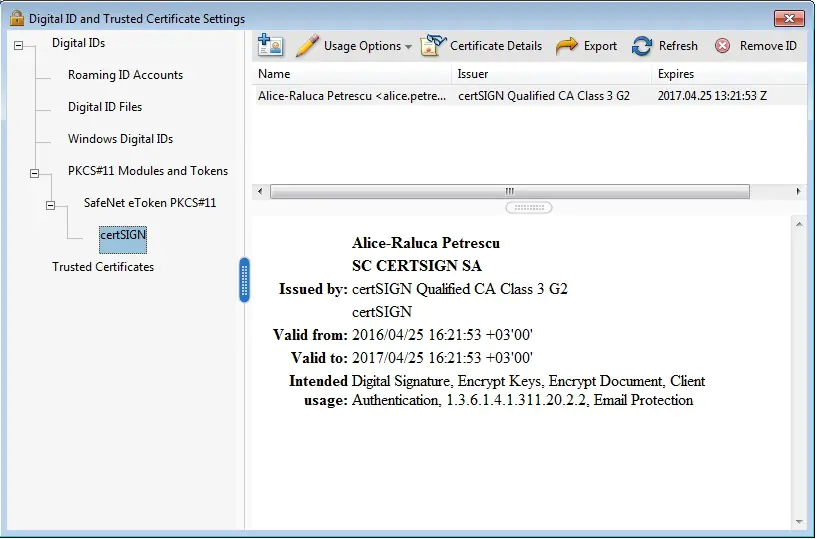Viewport: 817px width, 539px height.
Task: Select SafeNet eToken PKCS#11 item
Action: click(x=150, y=203)
